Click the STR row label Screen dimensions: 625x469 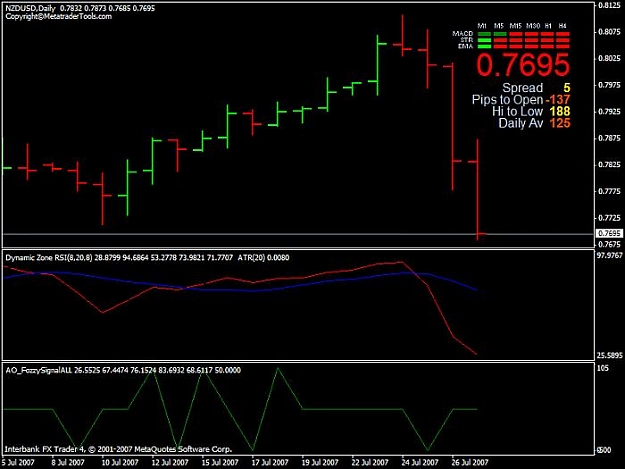pyautogui.click(x=467, y=40)
